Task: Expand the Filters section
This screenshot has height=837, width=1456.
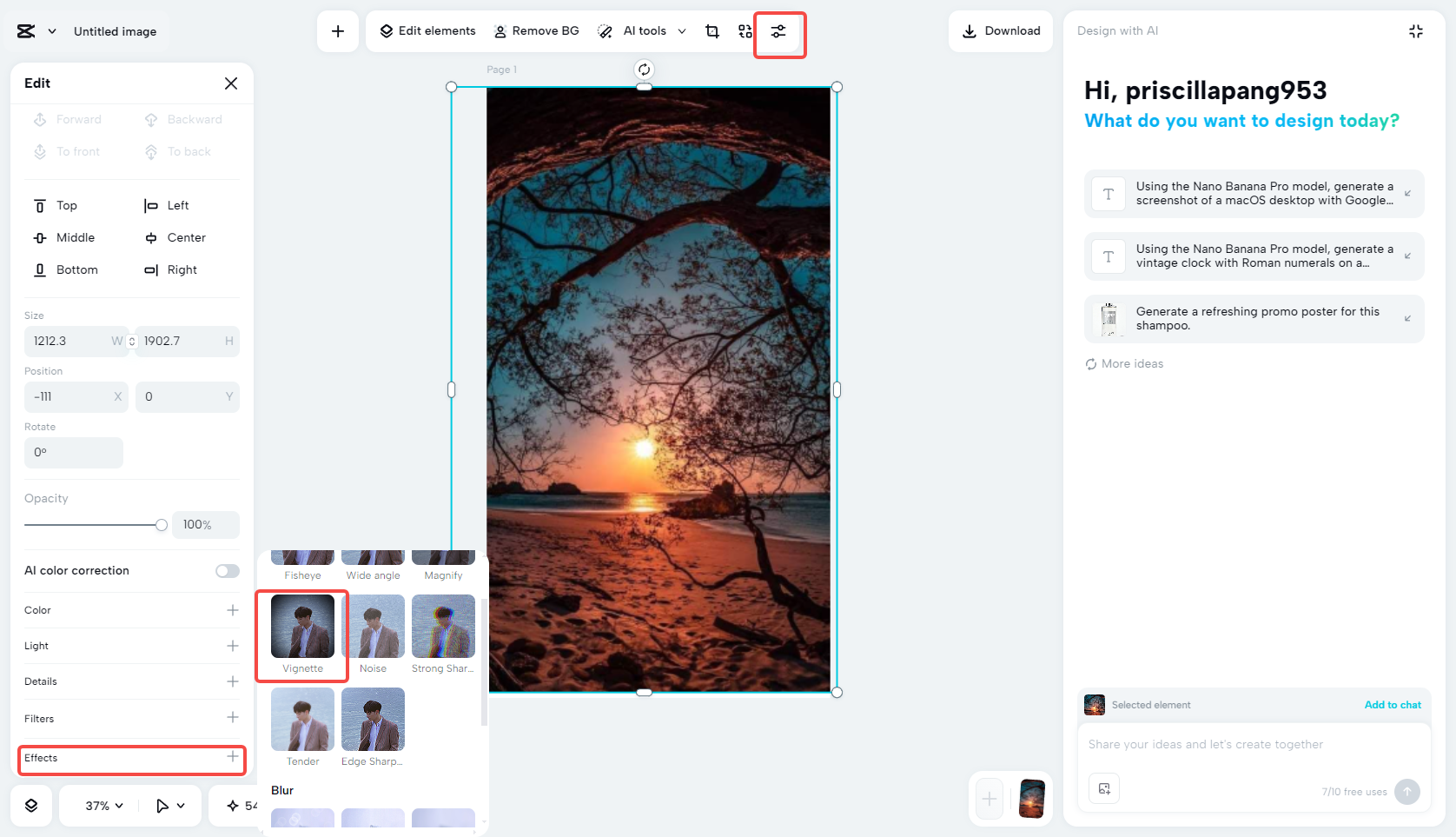Action: 132,718
